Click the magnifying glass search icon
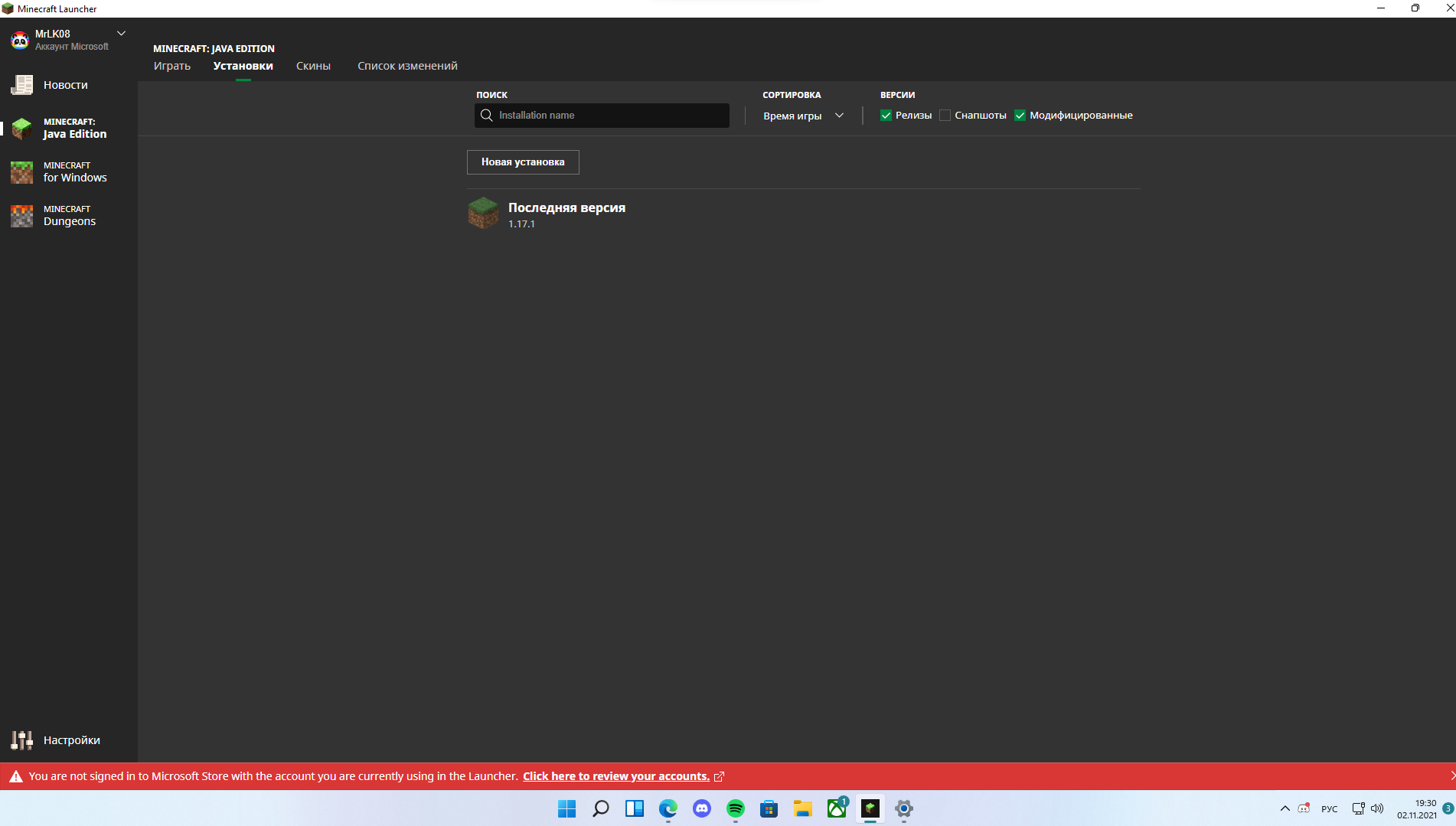Image resolution: width=1456 pixels, height=826 pixels. coord(486,116)
